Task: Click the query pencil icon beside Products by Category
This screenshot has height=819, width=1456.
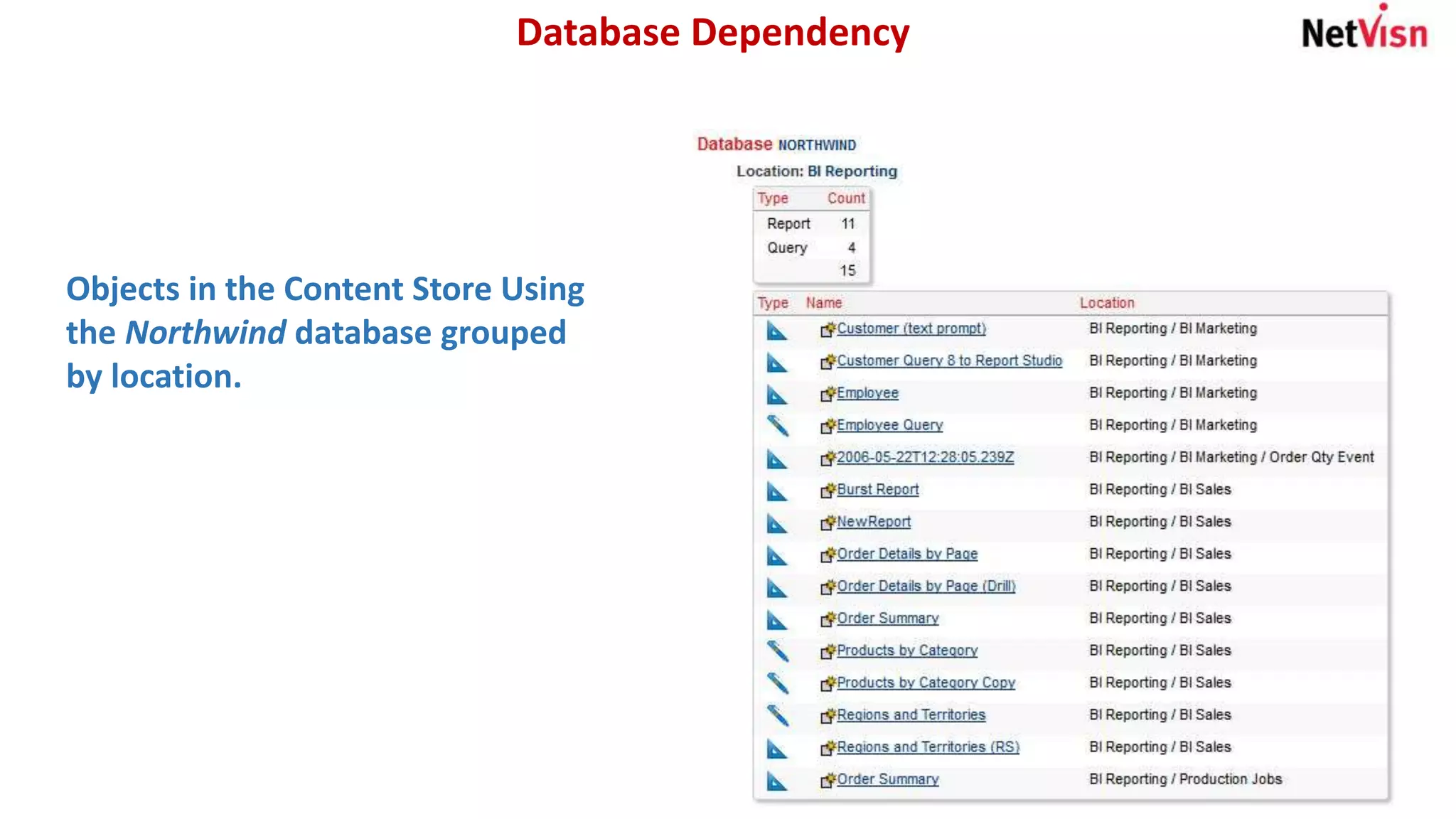Action: point(777,651)
